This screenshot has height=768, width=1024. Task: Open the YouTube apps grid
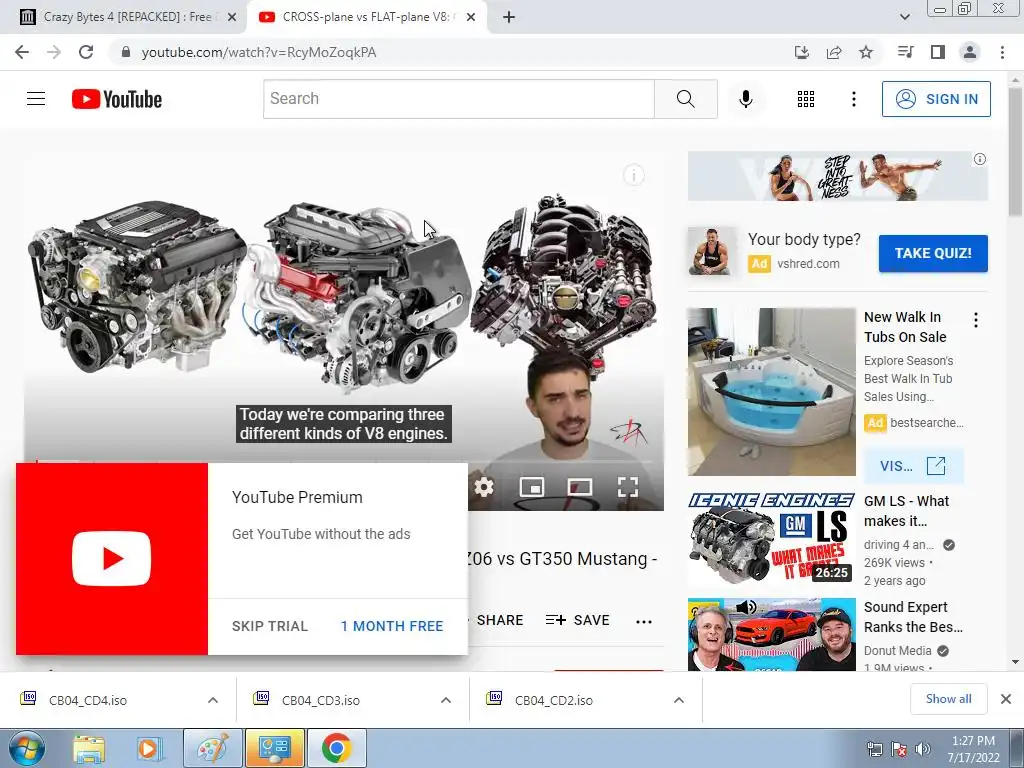tap(806, 99)
